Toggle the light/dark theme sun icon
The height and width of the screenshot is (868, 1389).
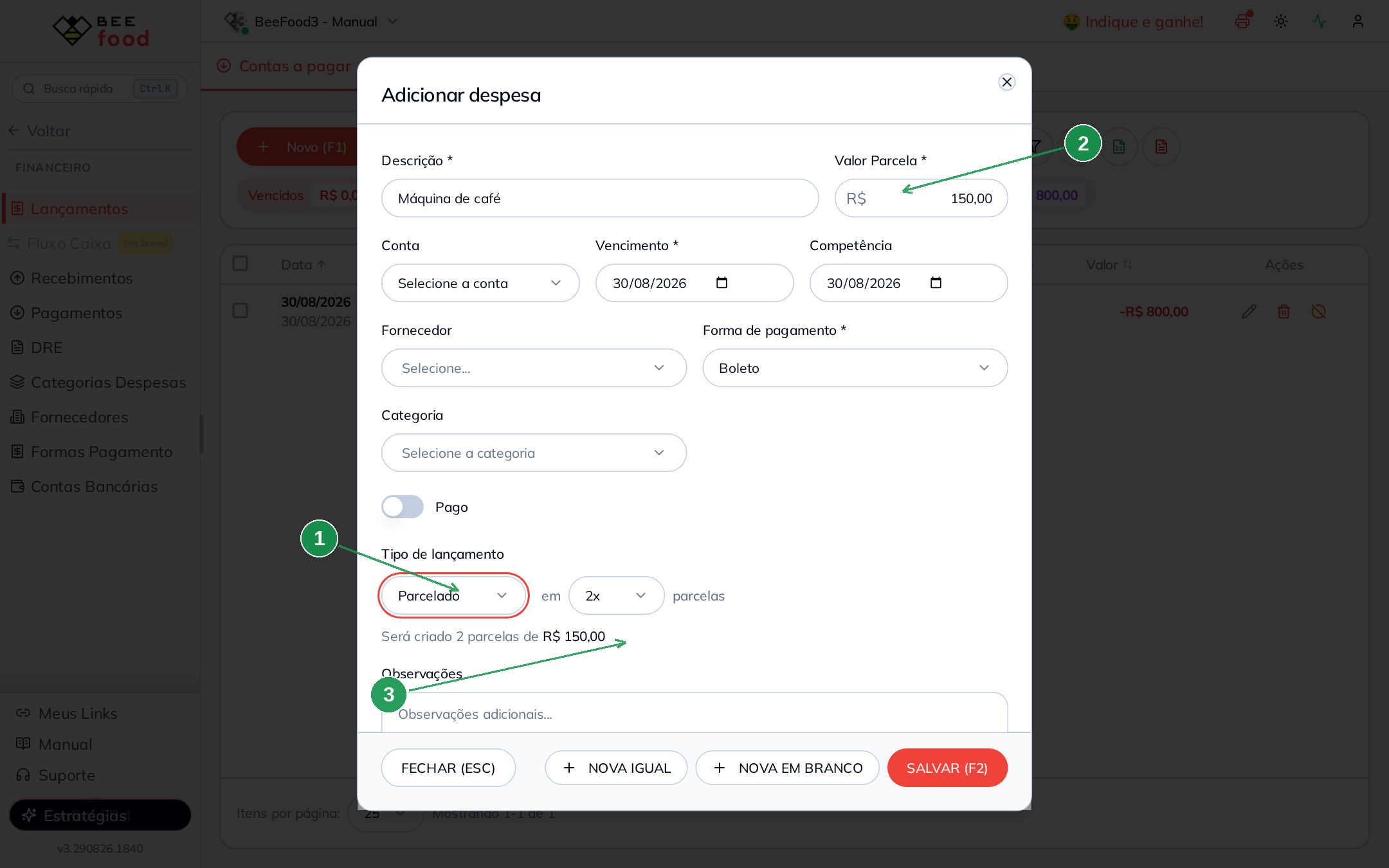(x=1281, y=21)
